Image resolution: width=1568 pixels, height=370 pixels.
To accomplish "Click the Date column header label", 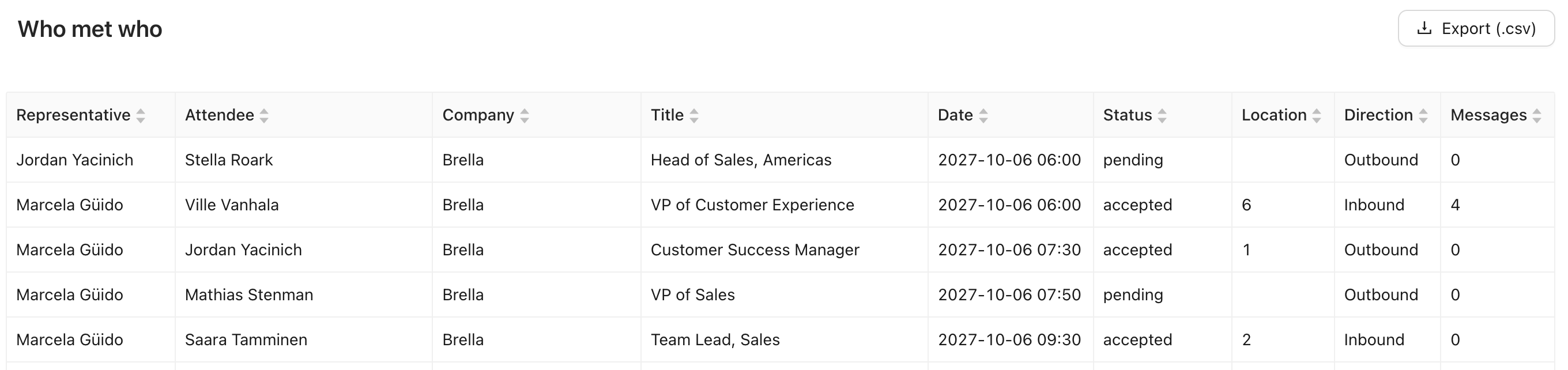I will [x=955, y=115].
